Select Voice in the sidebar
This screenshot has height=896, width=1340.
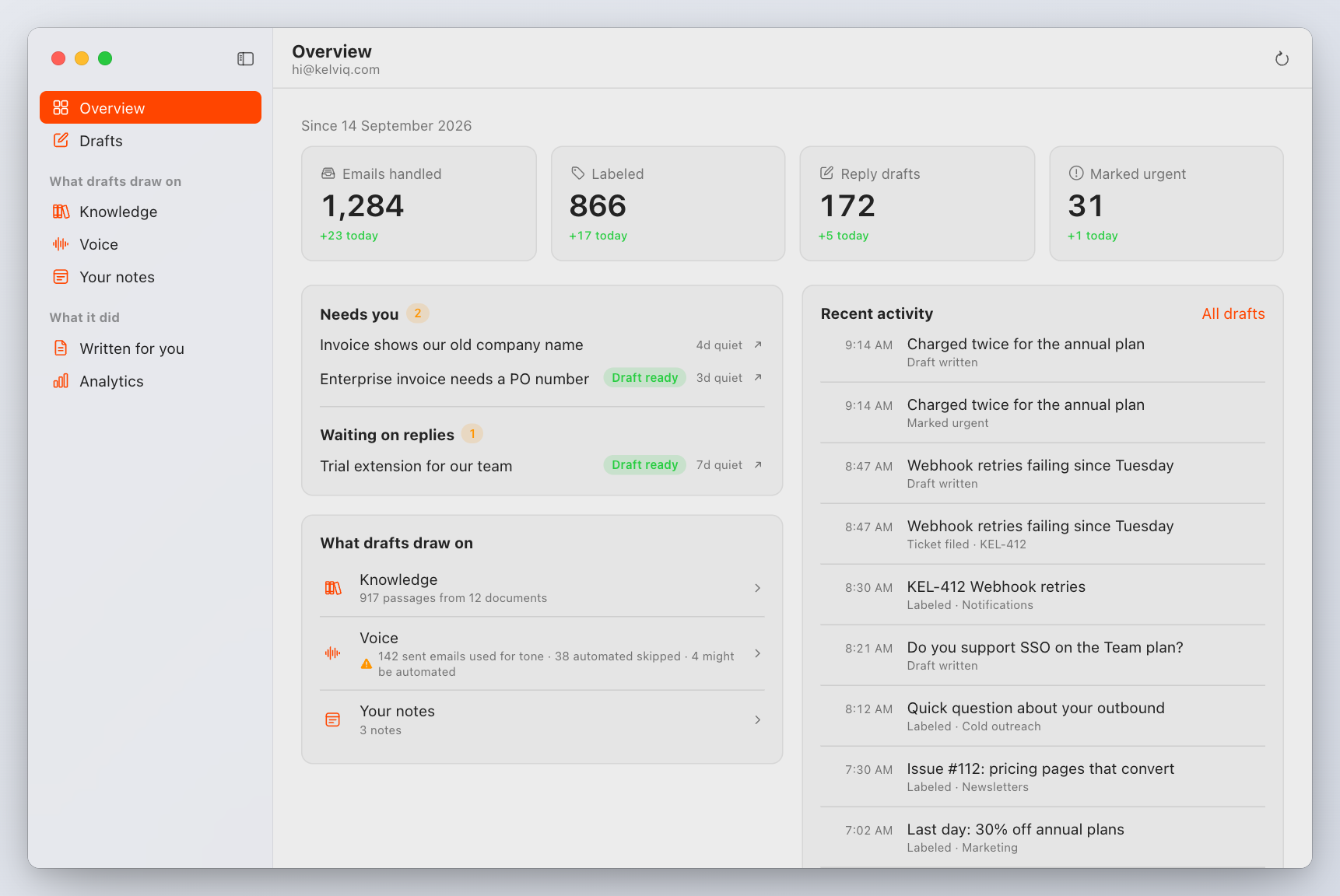(150, 244)
